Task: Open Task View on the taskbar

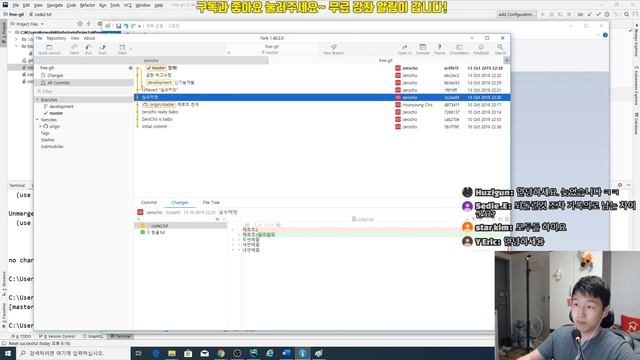Action: 138,353
